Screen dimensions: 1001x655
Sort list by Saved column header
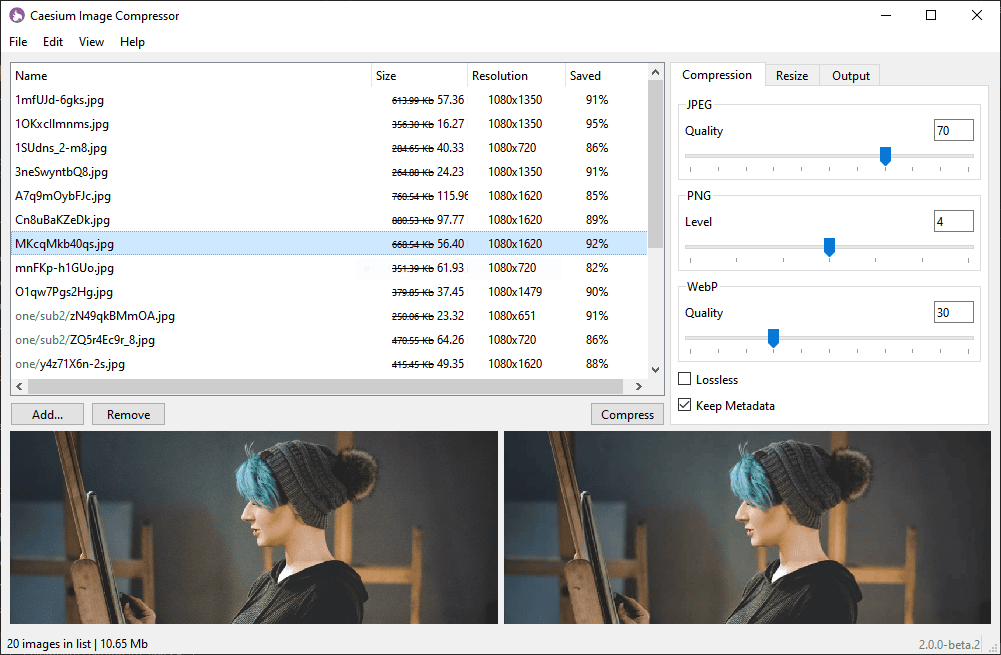click(x=586, y=76)
